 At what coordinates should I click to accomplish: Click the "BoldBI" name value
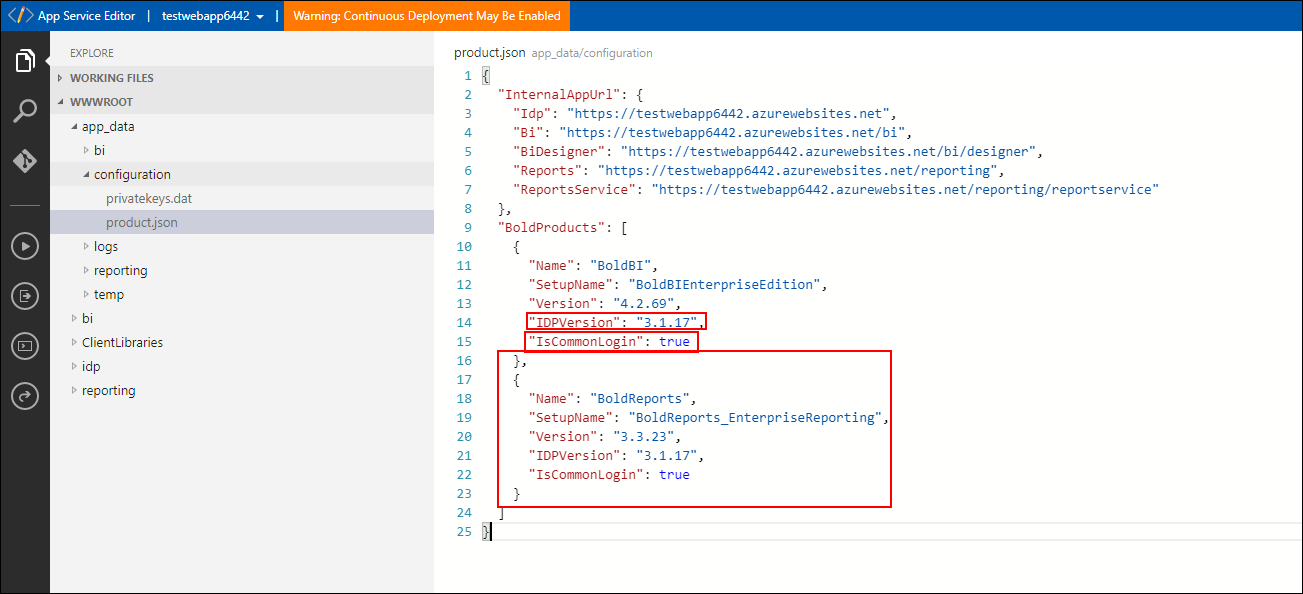(621, 266)
